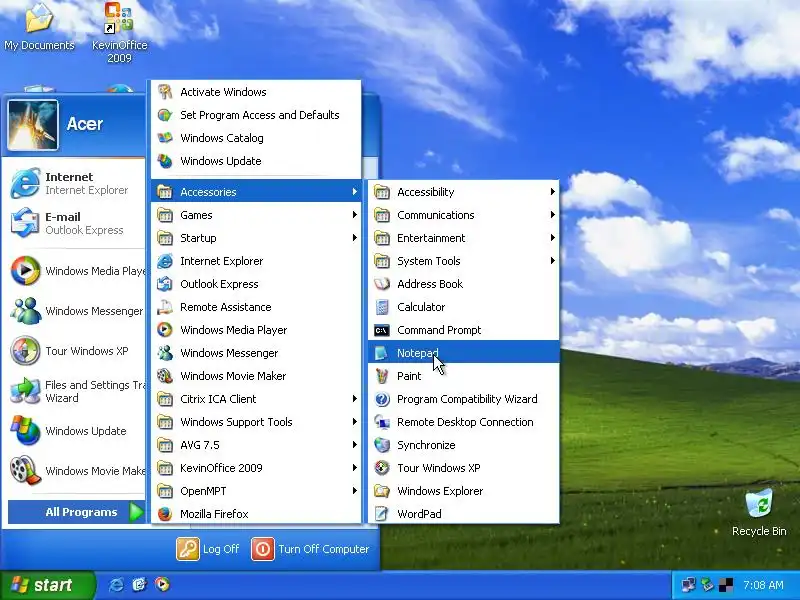
Task: Expand the Communications submenu
Action: (463, 215)
